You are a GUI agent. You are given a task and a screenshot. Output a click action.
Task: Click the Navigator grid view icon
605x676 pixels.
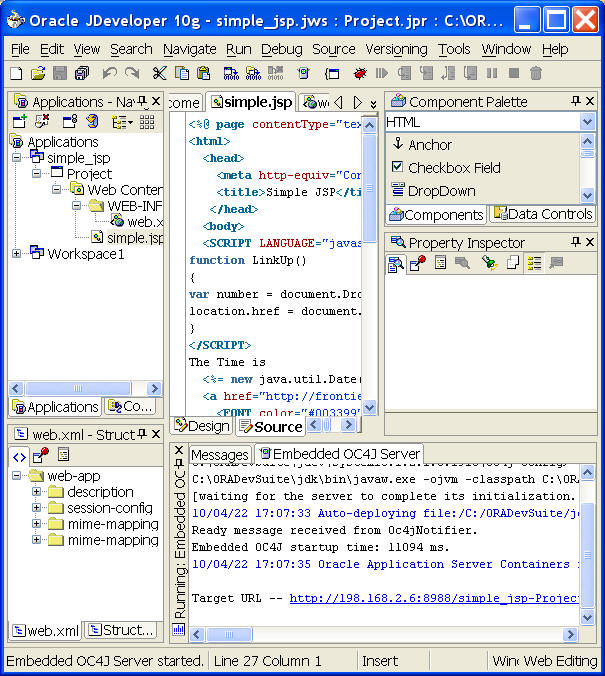[x=147, y=122]
